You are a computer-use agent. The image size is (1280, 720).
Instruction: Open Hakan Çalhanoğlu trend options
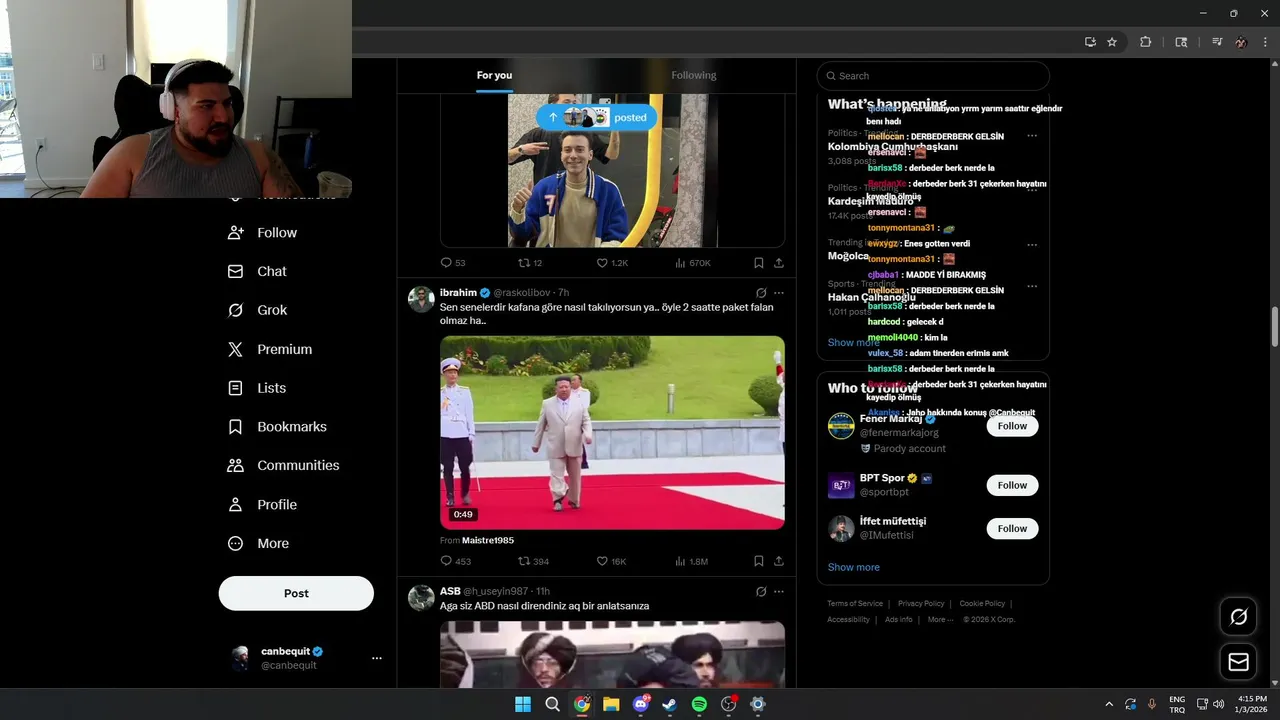[x=1032, y=287]
